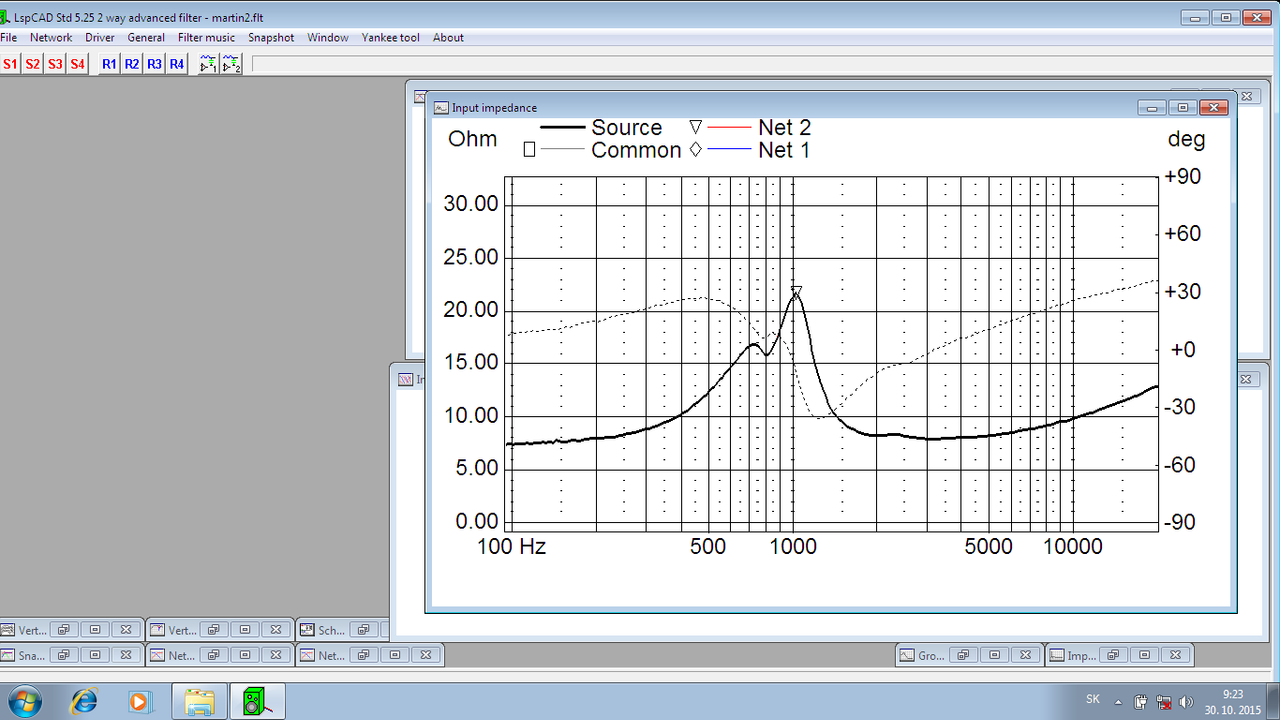Restore the minimized Sna... window

tap(63, 655)
